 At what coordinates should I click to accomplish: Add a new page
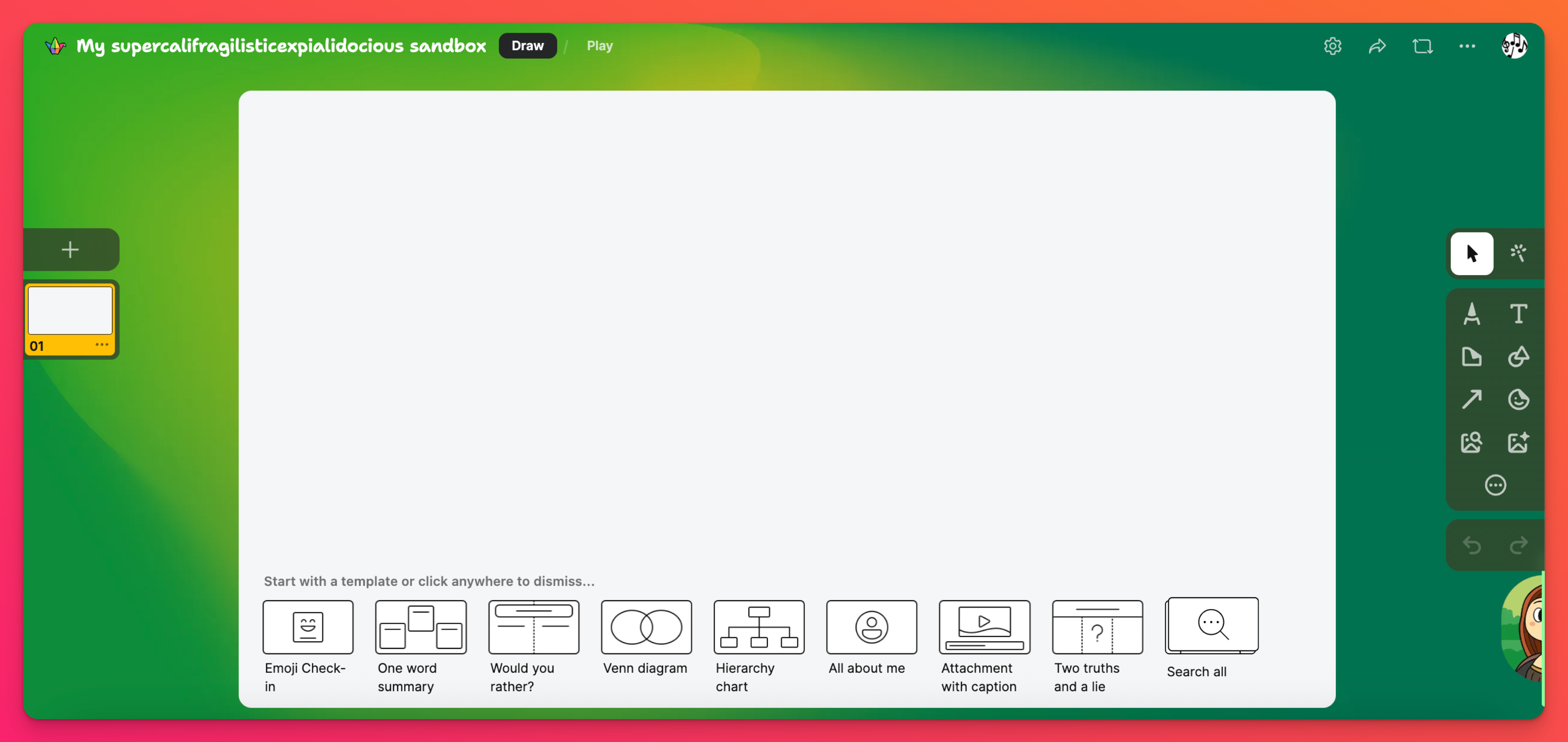coord(71,250)
